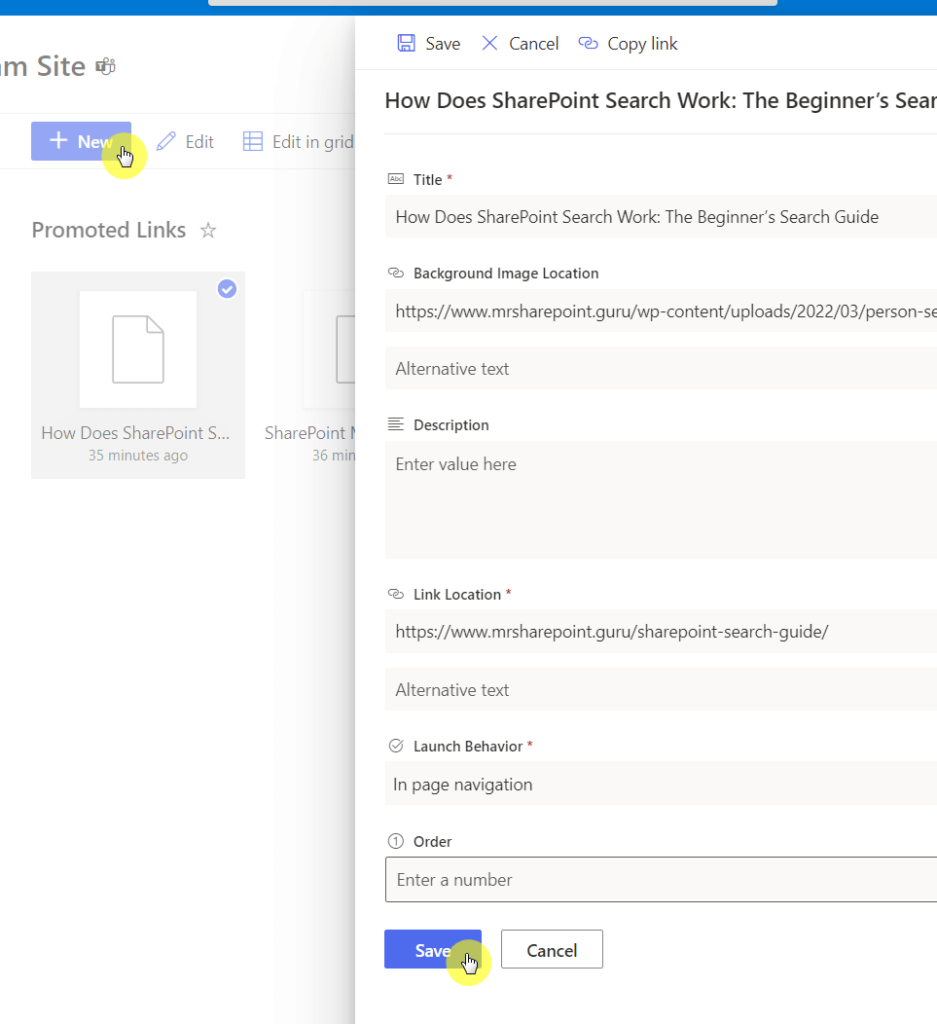This screenshot has height=1024, width=937.
Task: Click the Teams icon beside site name
Action: point(105,67)
